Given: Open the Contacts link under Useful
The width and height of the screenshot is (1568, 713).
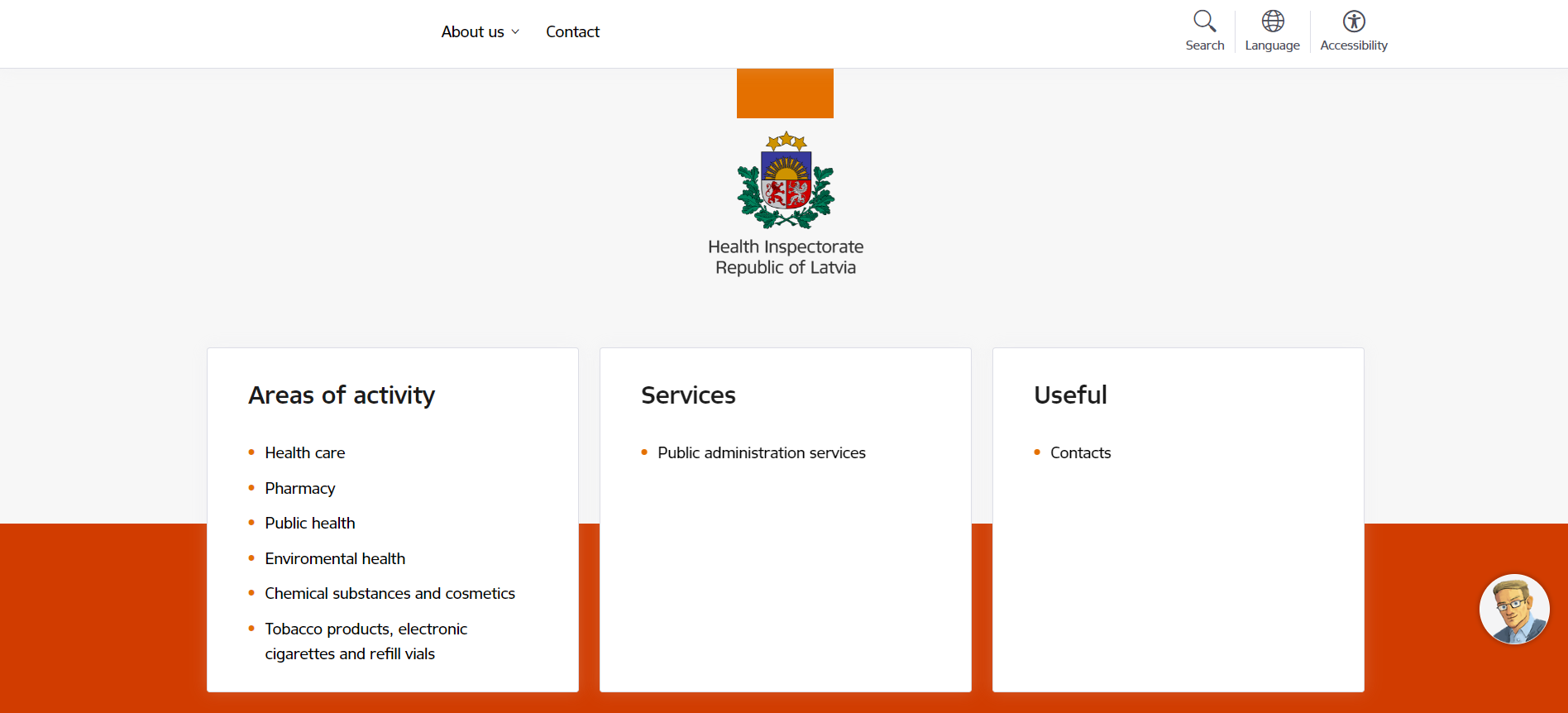Looking at the screenshot, I should tap(1080, 453).
